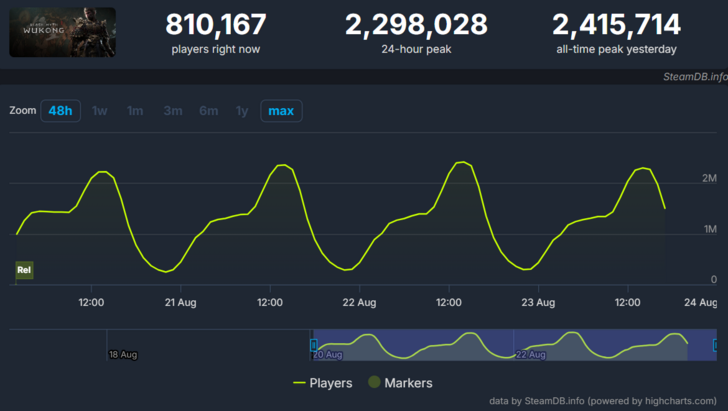Click the 1M y-axis label
The image size is (728, 411).
pos(710,229)
